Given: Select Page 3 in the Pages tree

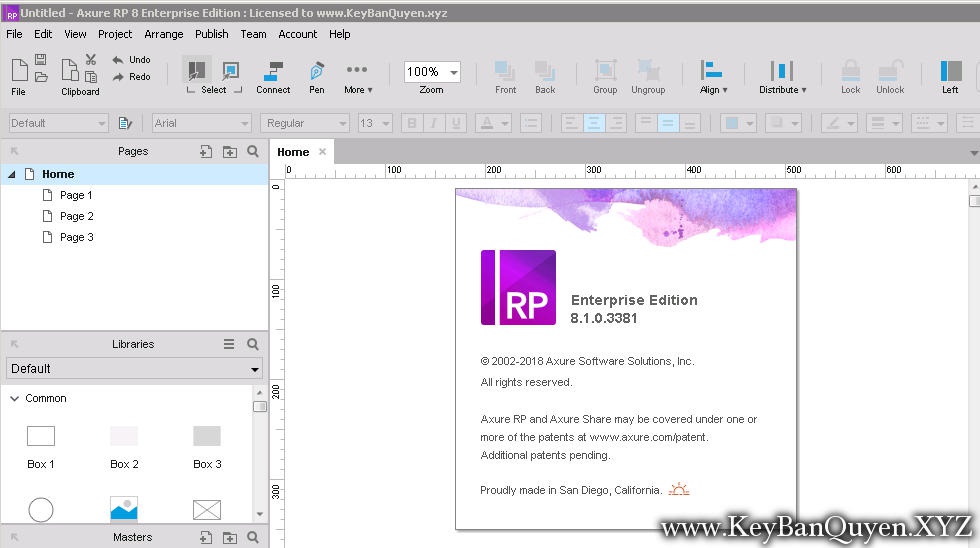Looking at the screenshot, I should [76, 237].
